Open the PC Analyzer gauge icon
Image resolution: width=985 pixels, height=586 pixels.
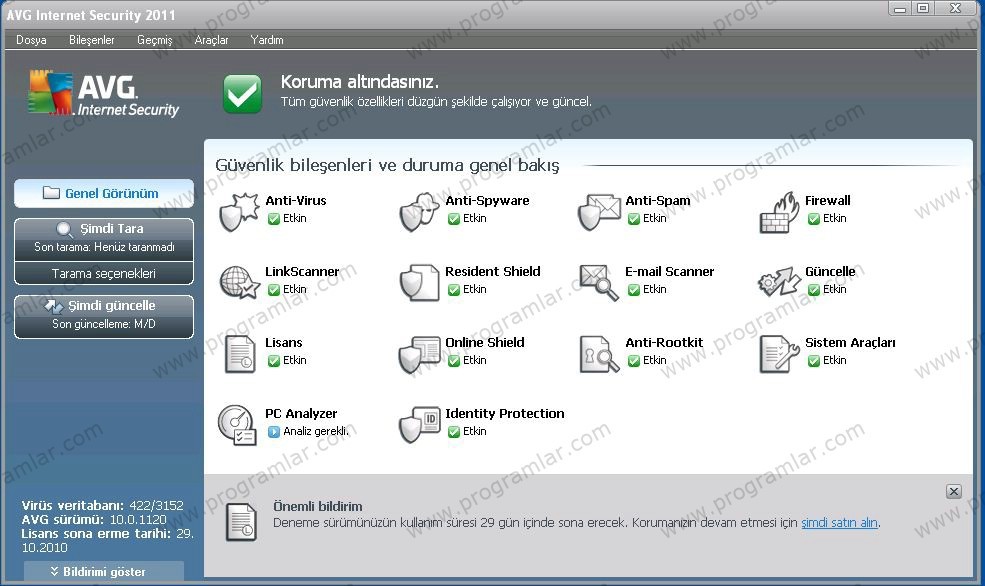click(237, 425)
